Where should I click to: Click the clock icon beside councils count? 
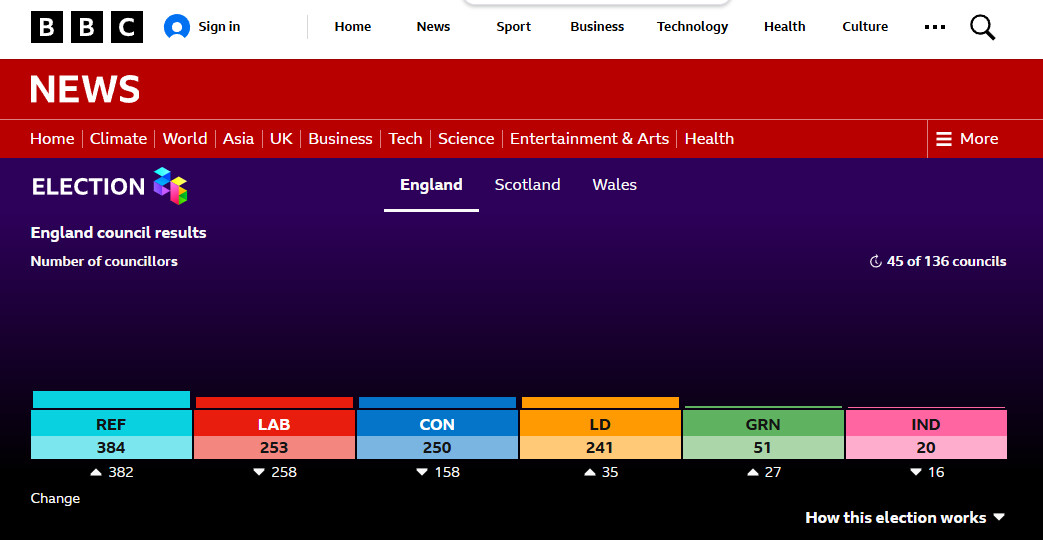pyautogui.click(x=875, y=261)
